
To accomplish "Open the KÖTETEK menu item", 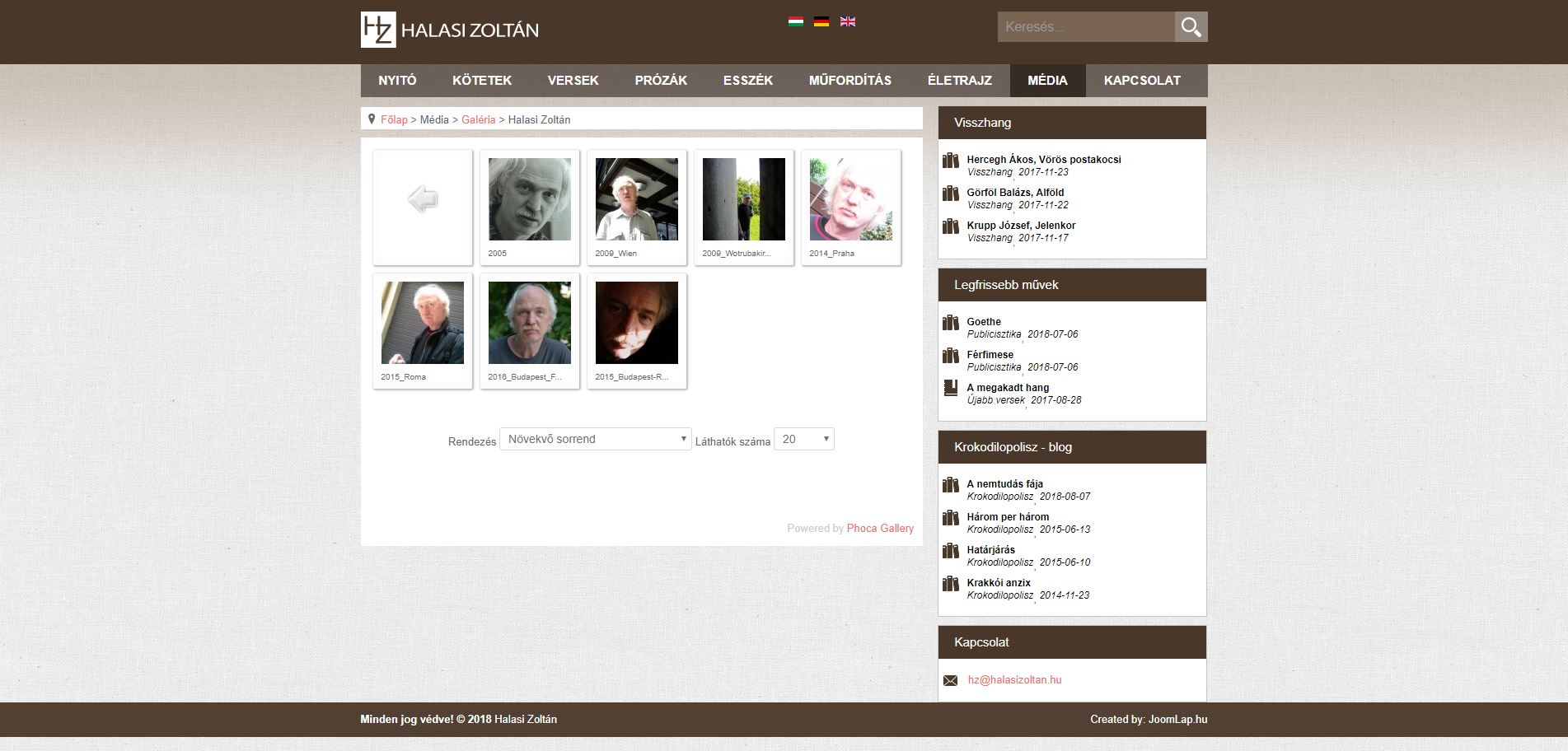I will [482, 81].
